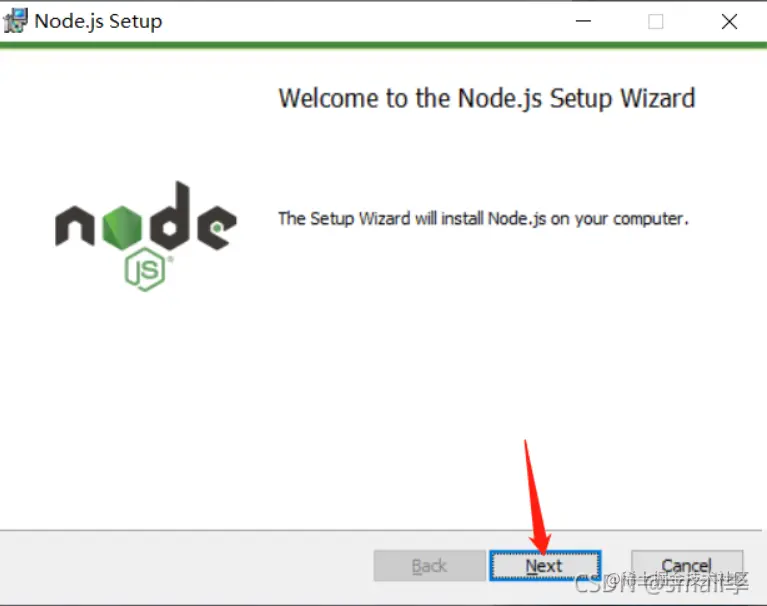Click the greyed-out Back button

coord(429,566)
